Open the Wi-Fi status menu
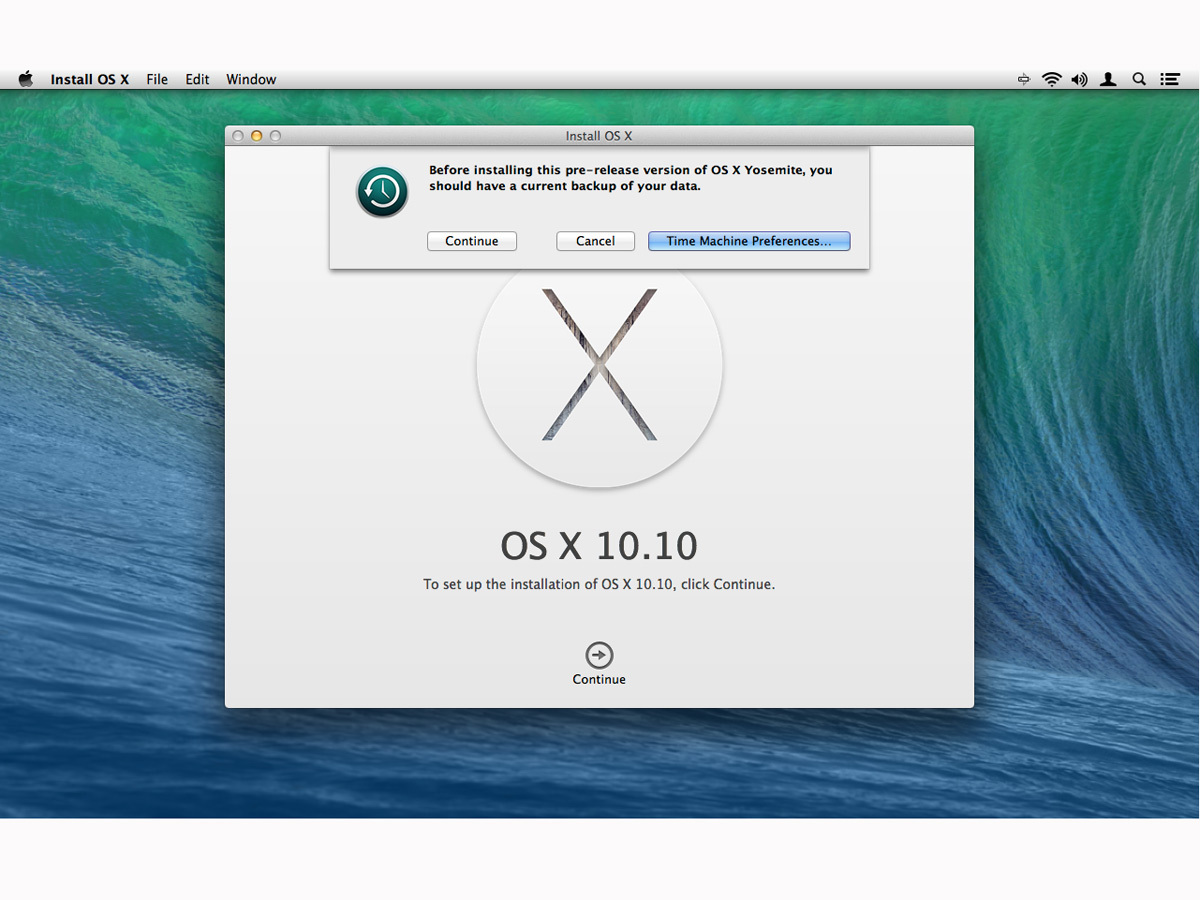This screenshot has height=900, width=1200. (x=1051, y=79)
